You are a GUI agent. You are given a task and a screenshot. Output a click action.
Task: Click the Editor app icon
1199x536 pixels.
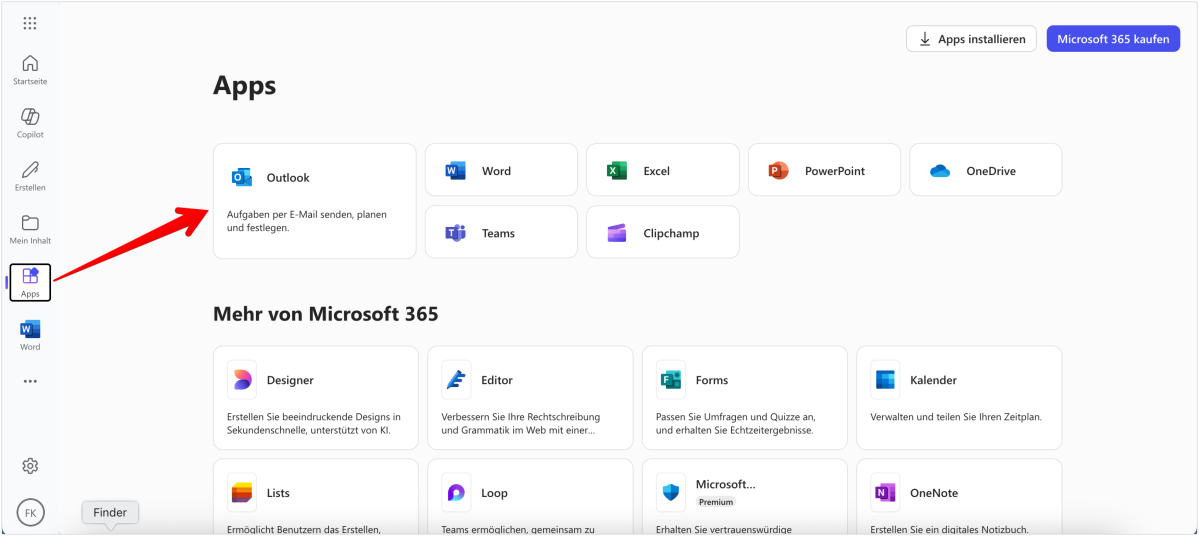457,380
